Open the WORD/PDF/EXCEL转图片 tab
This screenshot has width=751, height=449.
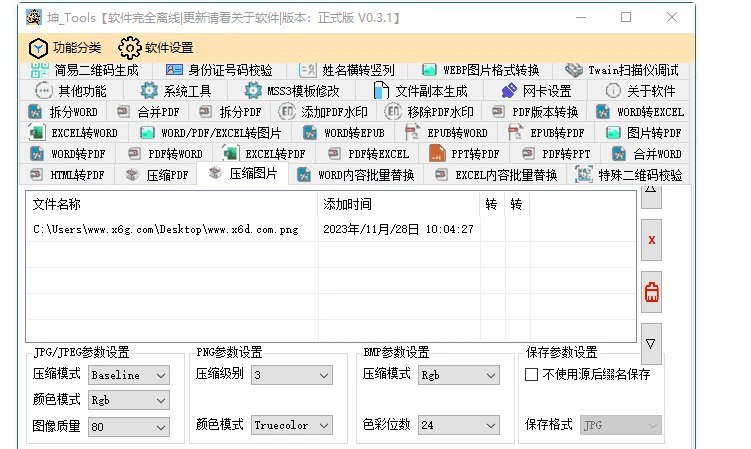click(210, 133)
